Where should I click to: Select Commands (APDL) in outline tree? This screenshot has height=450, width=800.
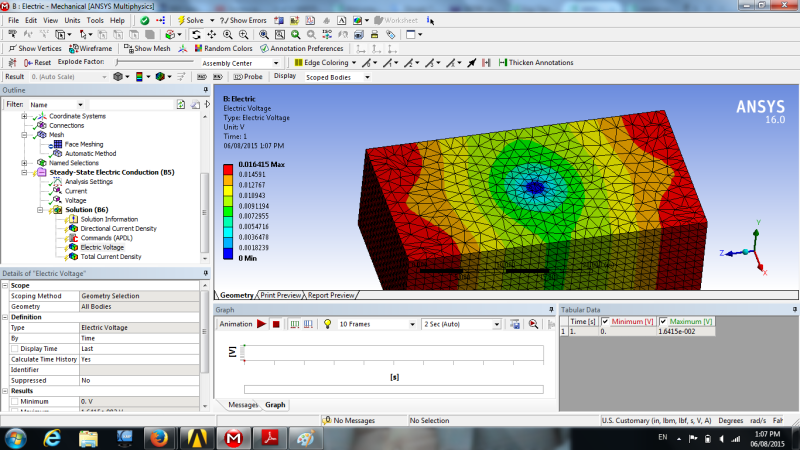click(106, 238)
